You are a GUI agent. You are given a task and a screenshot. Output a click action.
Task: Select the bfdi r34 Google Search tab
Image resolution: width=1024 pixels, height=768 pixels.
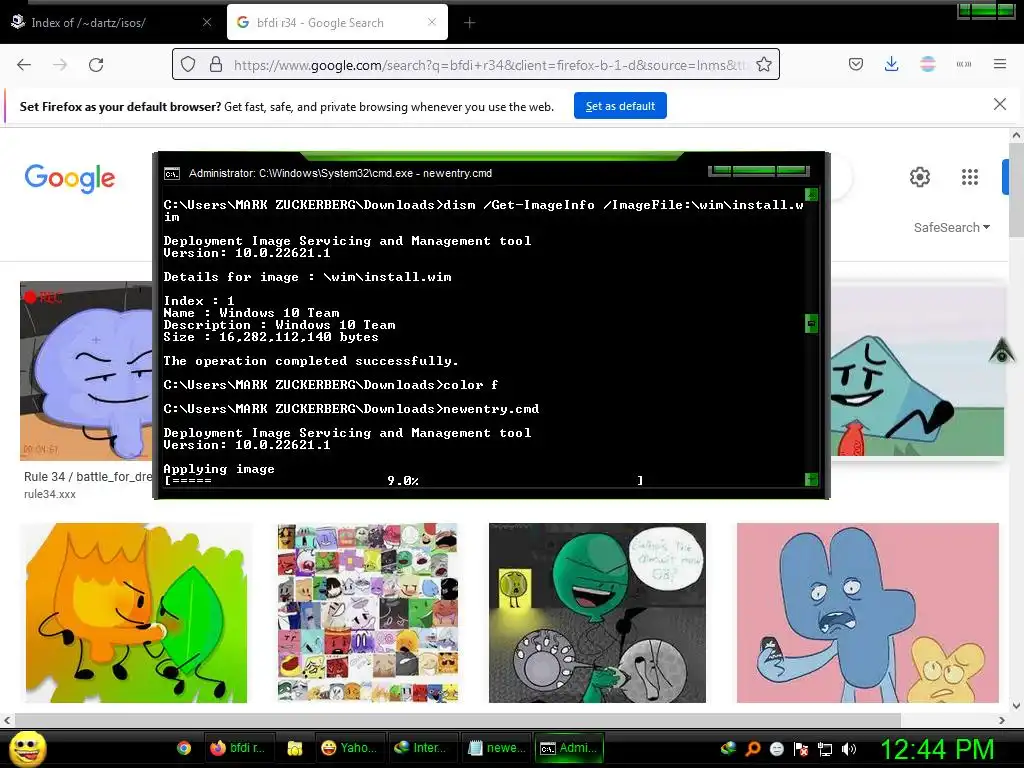tap(338, 22)
